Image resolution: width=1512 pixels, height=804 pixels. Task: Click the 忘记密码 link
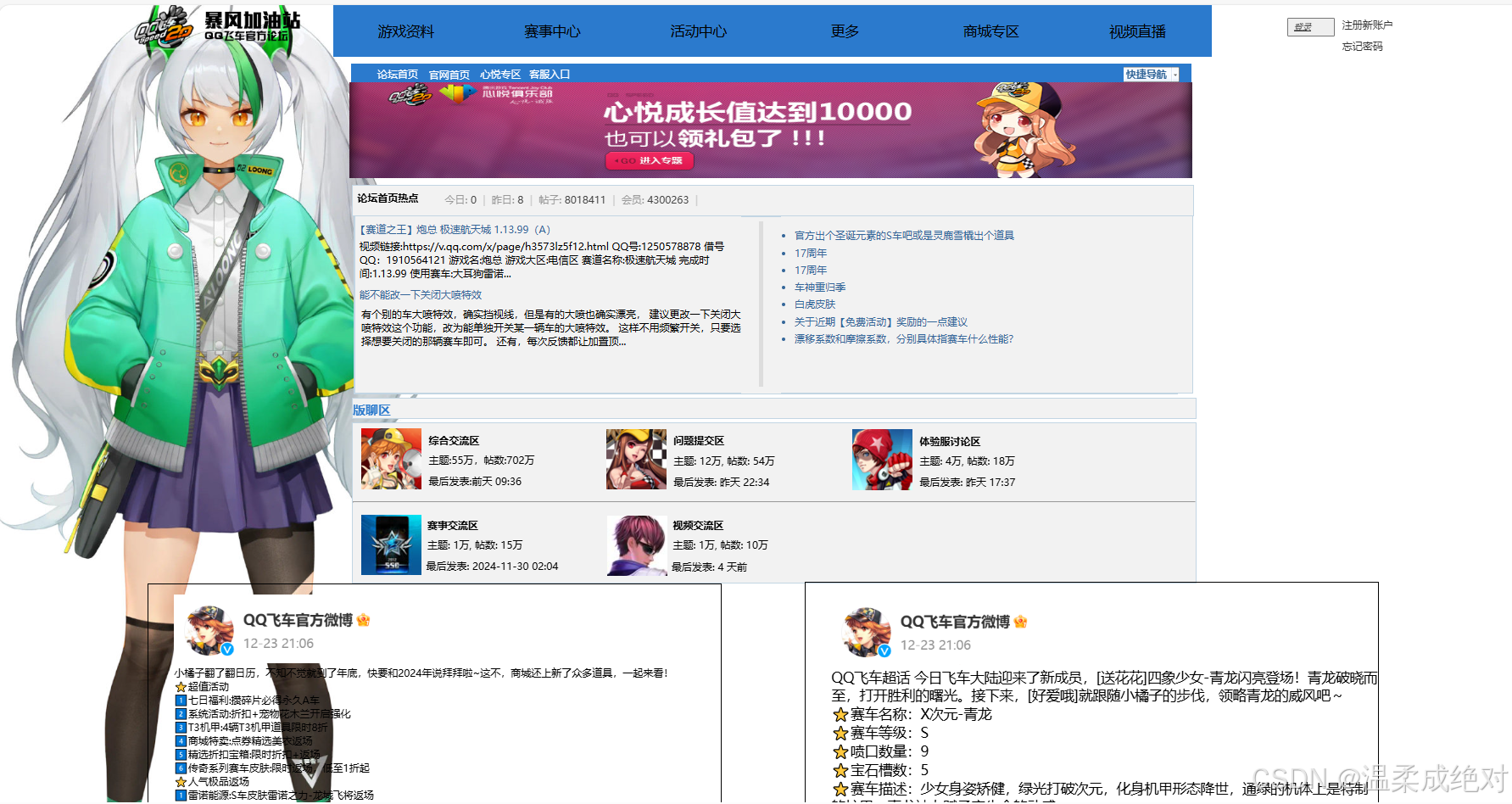tap(1362, 47)
